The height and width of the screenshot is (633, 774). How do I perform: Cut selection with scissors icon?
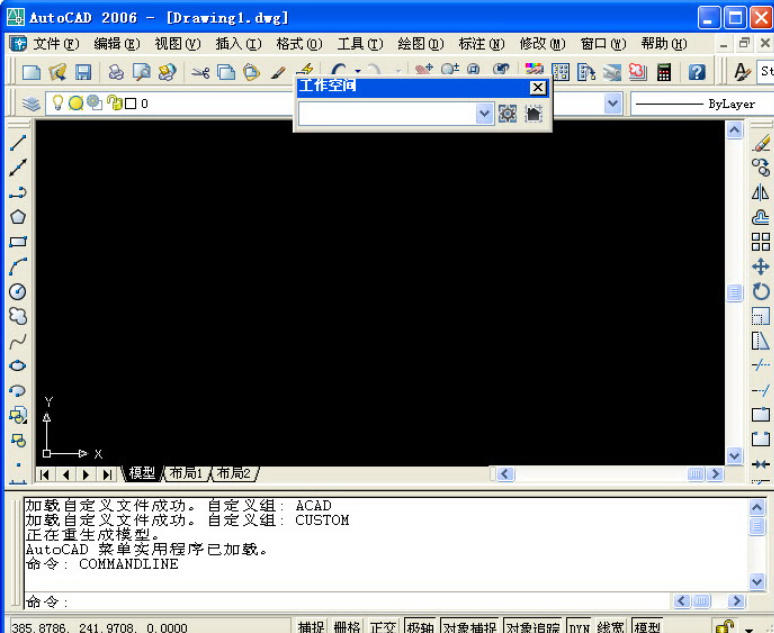coord(200,72)
